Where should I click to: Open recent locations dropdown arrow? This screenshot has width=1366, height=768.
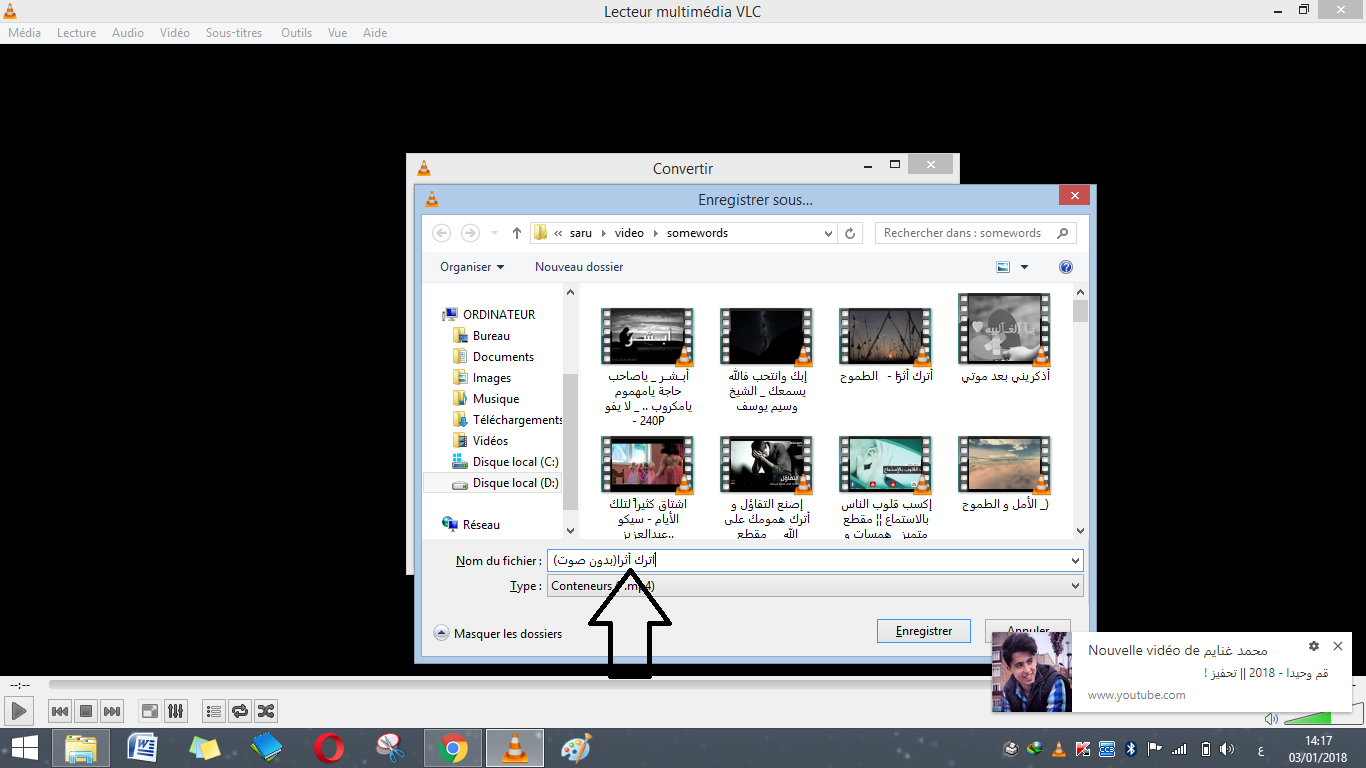[494, 233]
